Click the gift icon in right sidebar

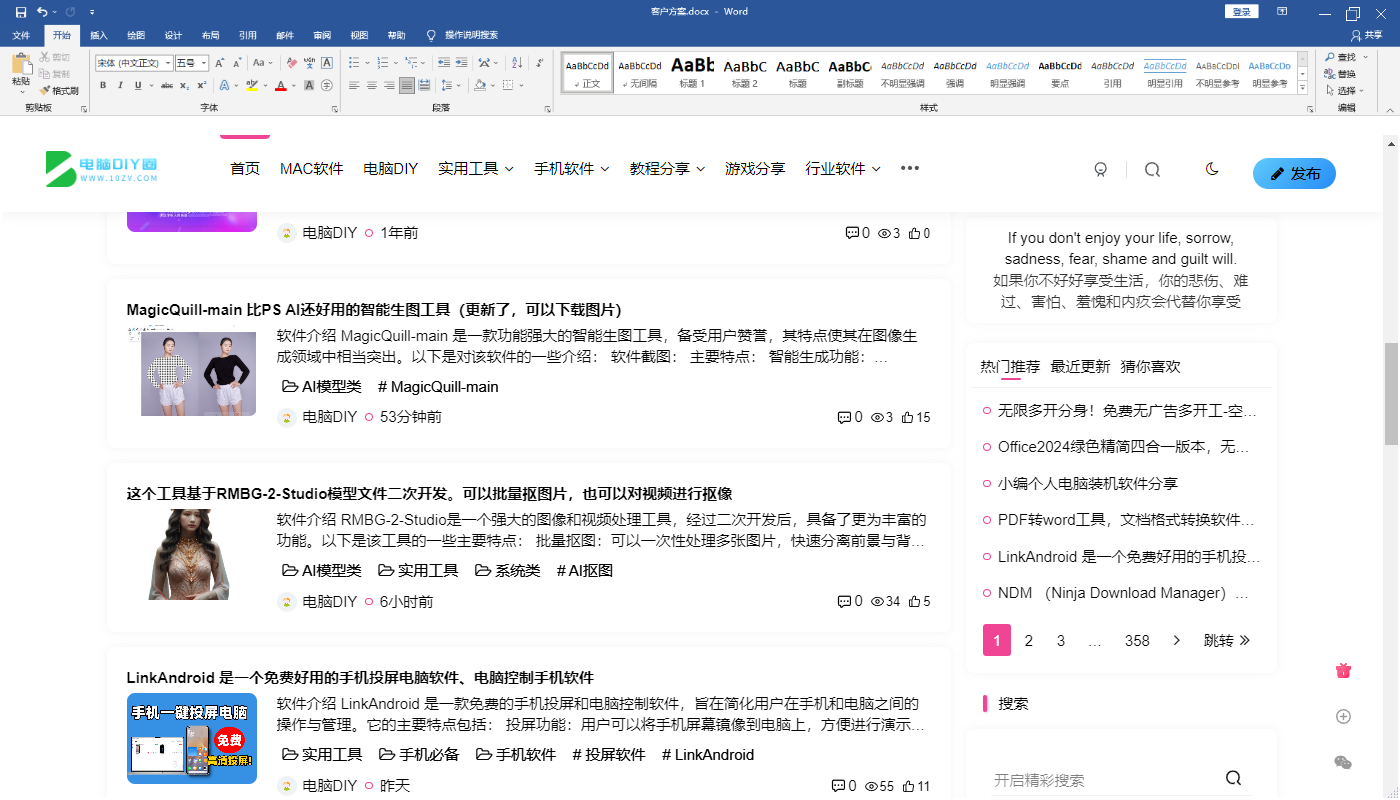1343,671
